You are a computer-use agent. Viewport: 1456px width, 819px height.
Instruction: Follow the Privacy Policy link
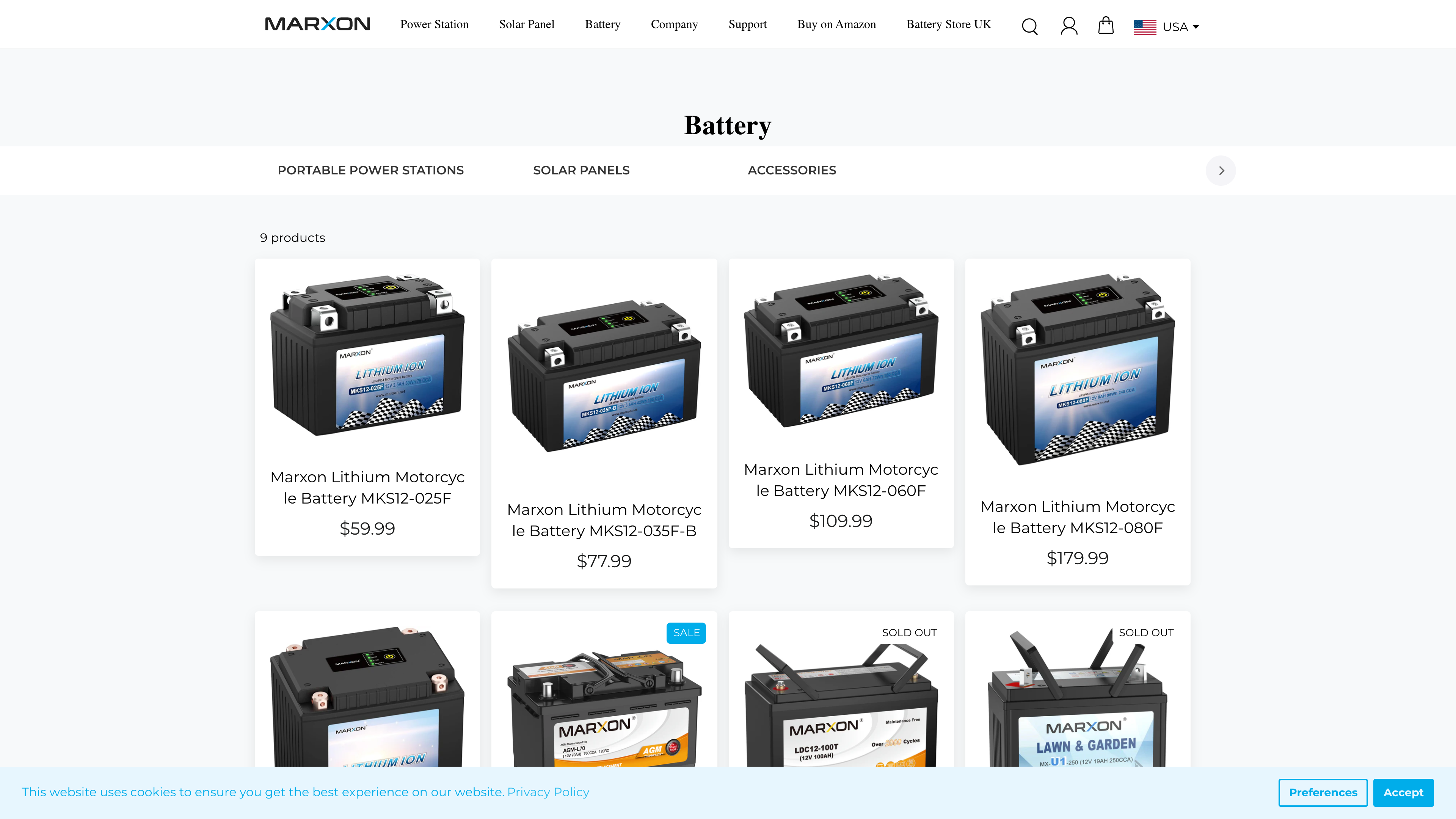[548, 792]
